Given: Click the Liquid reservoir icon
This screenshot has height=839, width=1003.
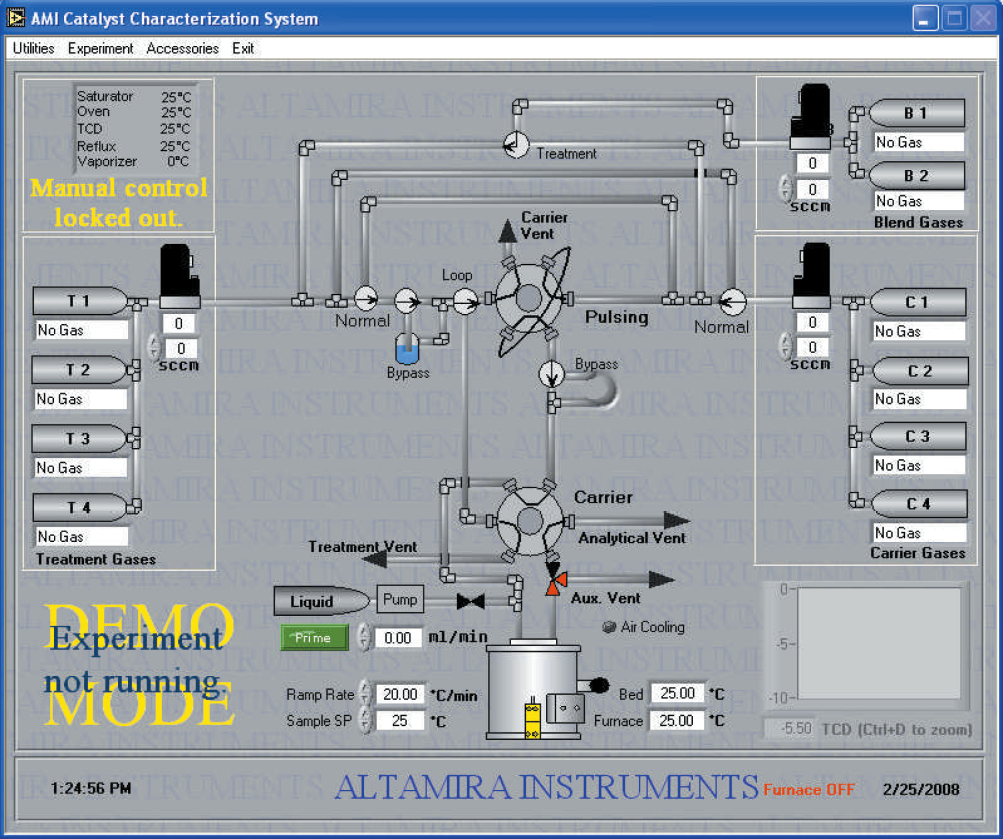Looking at the screenshot, I should click(x=322, y=601).
